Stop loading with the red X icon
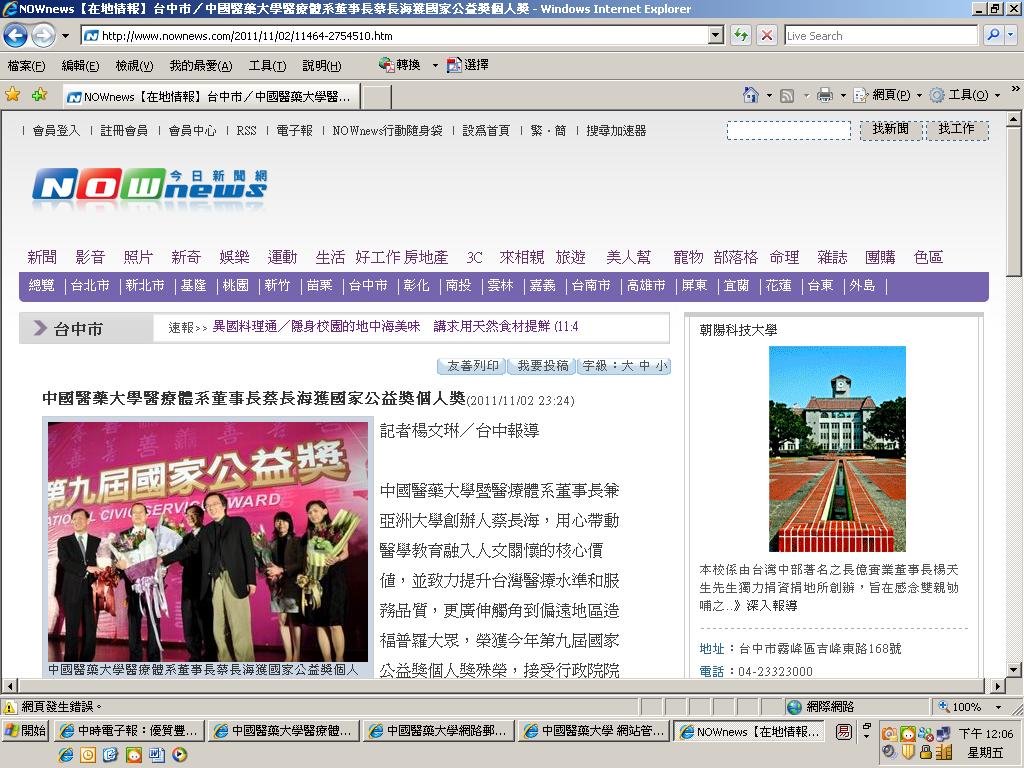This screenshot has height=768, width=1024. pos(767,35)
